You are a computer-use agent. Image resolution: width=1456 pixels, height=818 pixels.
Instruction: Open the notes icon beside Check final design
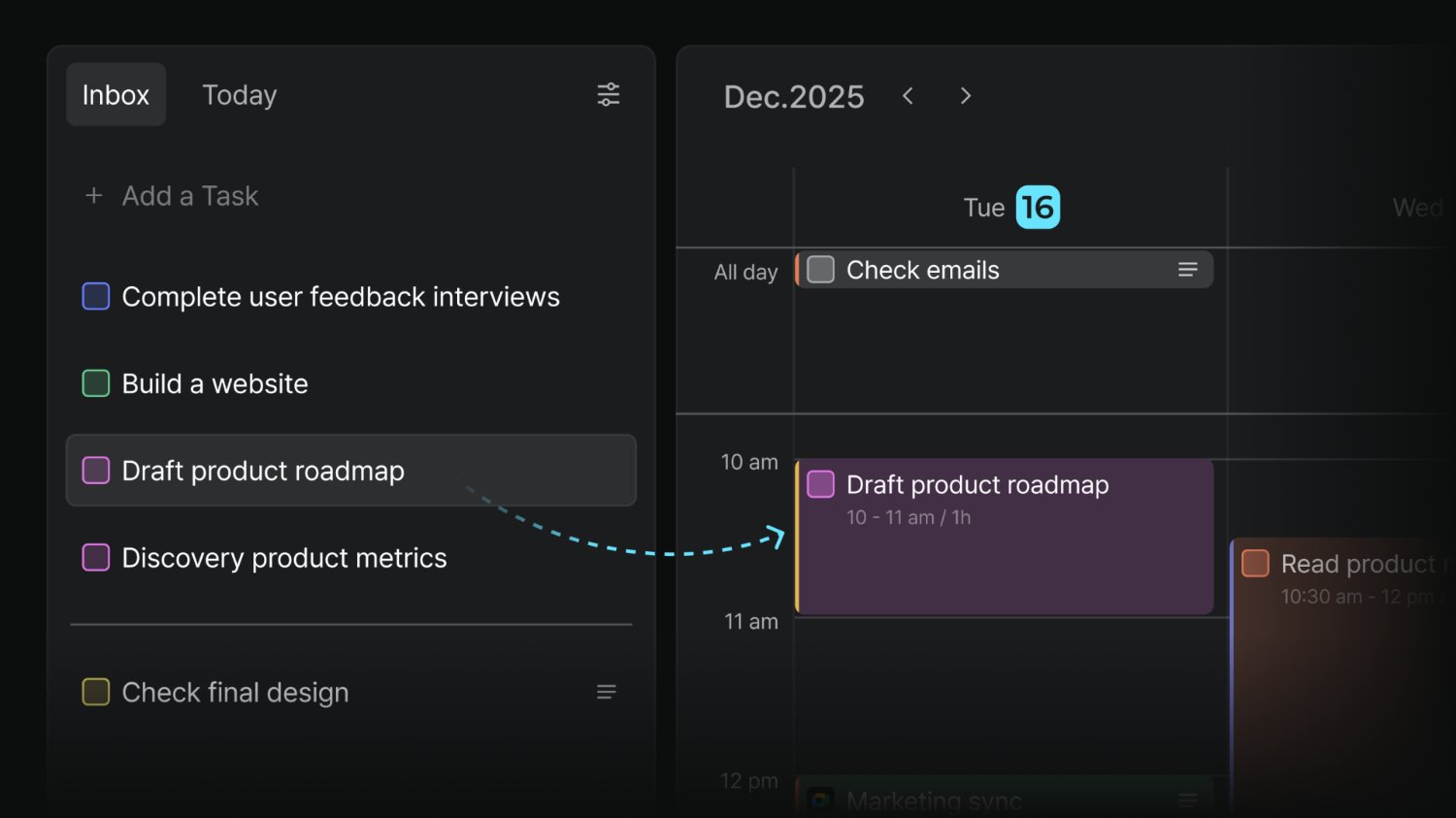point(606,692)
